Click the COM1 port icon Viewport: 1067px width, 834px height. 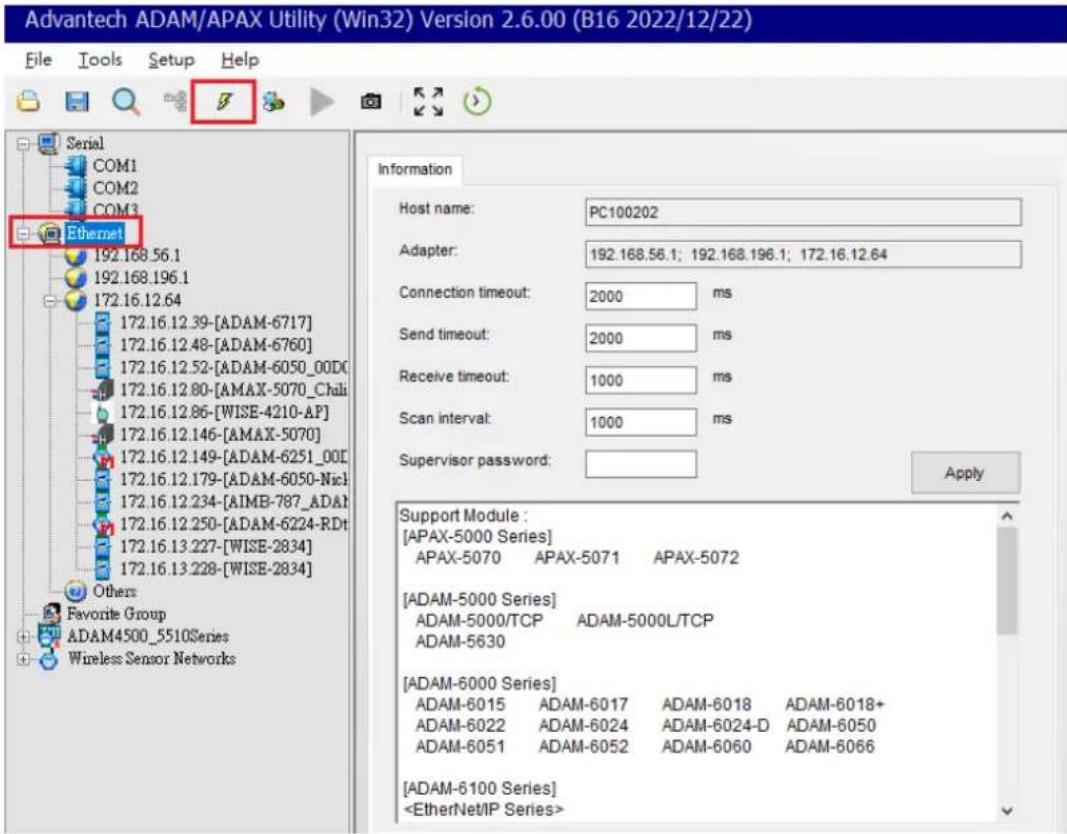[76, 165]
